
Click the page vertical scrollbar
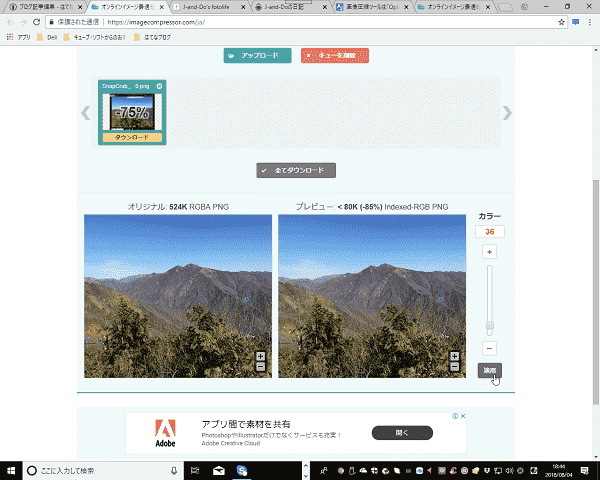click(x=596, y=292)
